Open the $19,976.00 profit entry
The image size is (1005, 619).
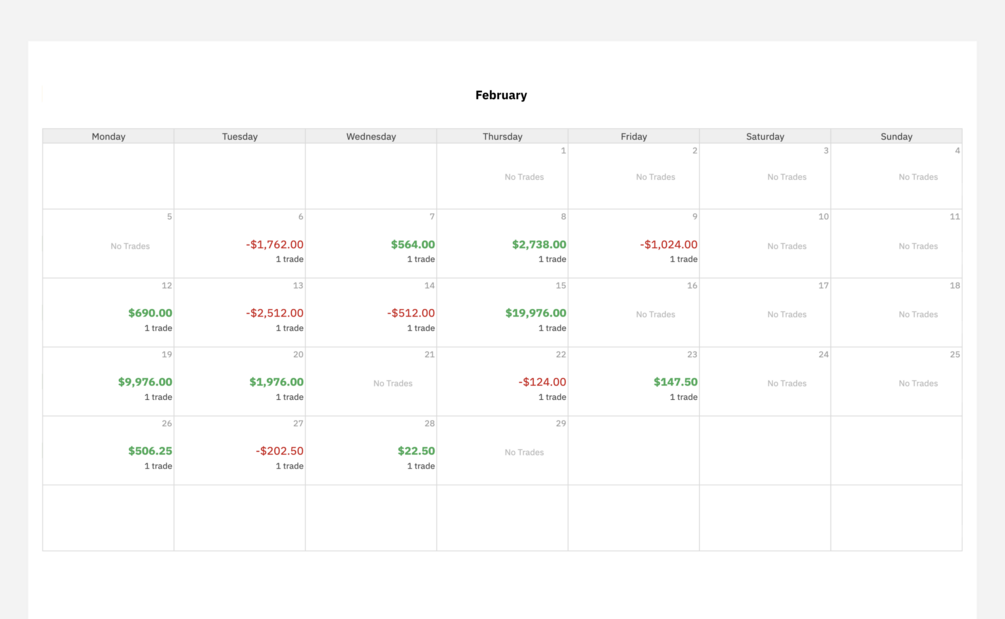point(536,313)
